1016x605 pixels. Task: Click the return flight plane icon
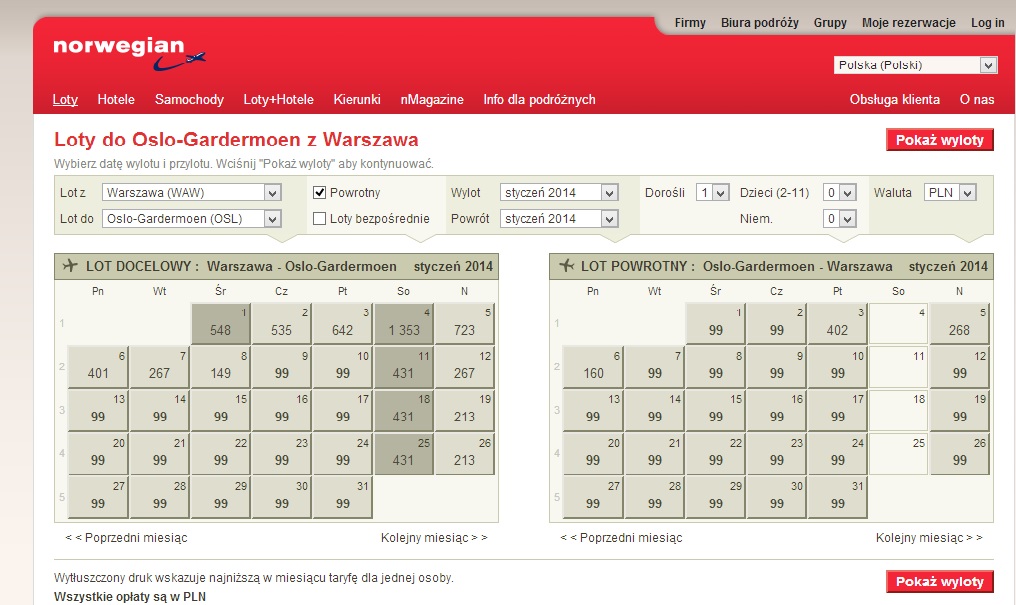click(566, 266)
